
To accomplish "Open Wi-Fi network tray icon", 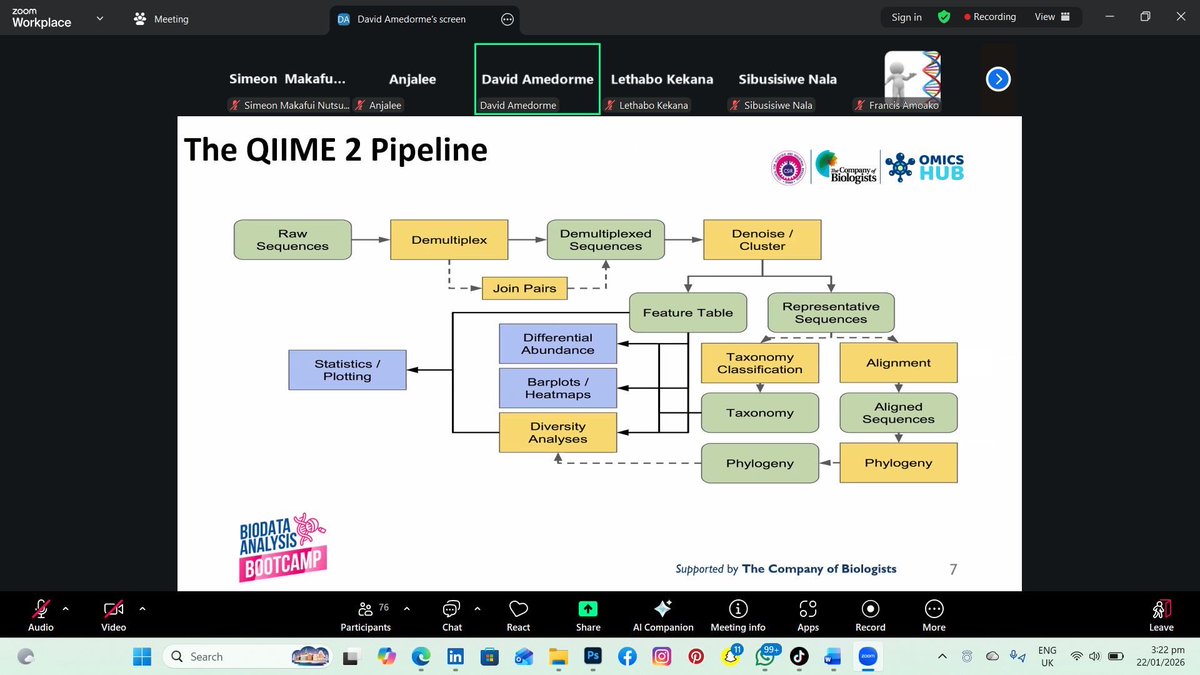I will [x=1077, y=656].
